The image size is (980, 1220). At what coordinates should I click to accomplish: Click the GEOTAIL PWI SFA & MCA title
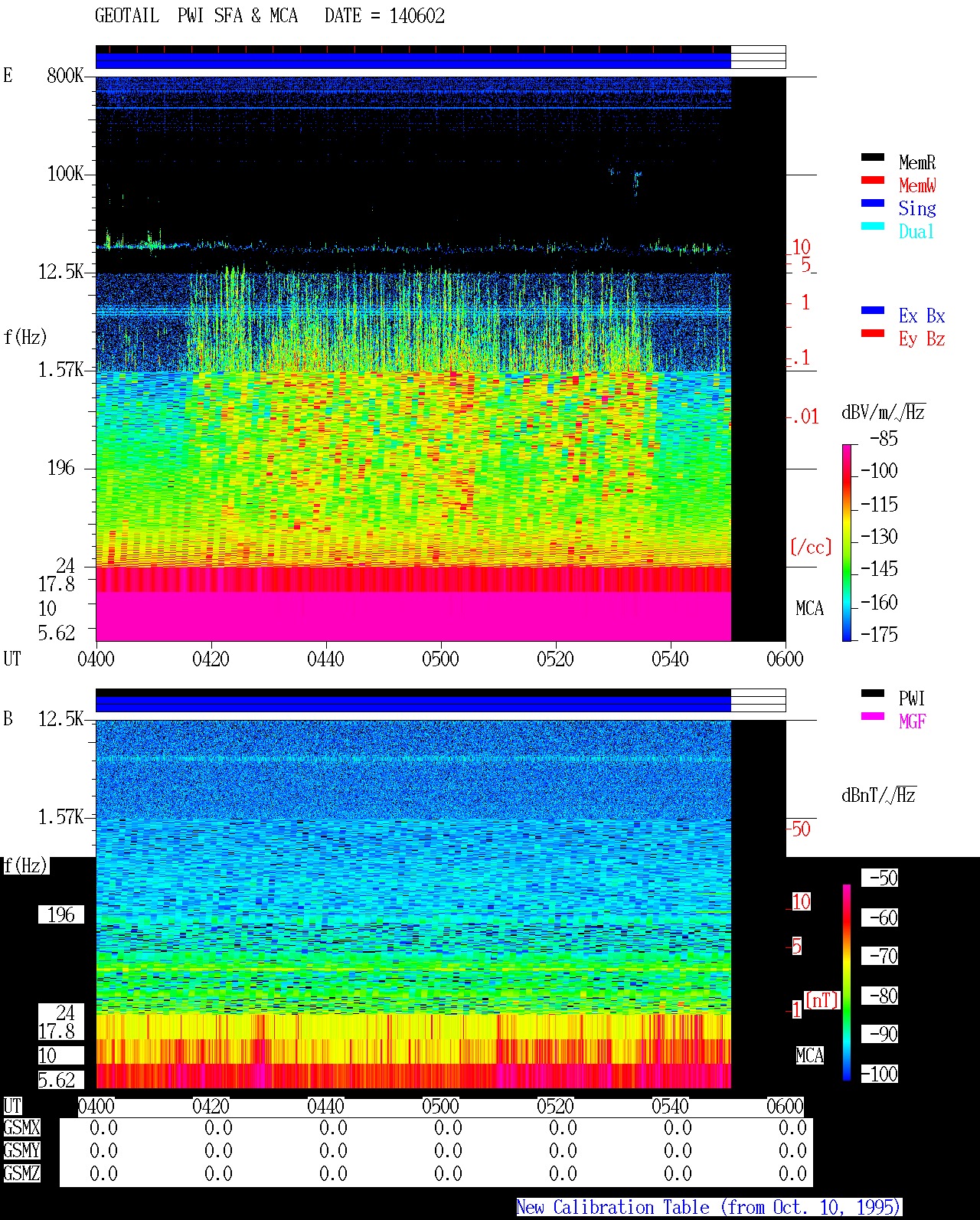tap(196, 16)
